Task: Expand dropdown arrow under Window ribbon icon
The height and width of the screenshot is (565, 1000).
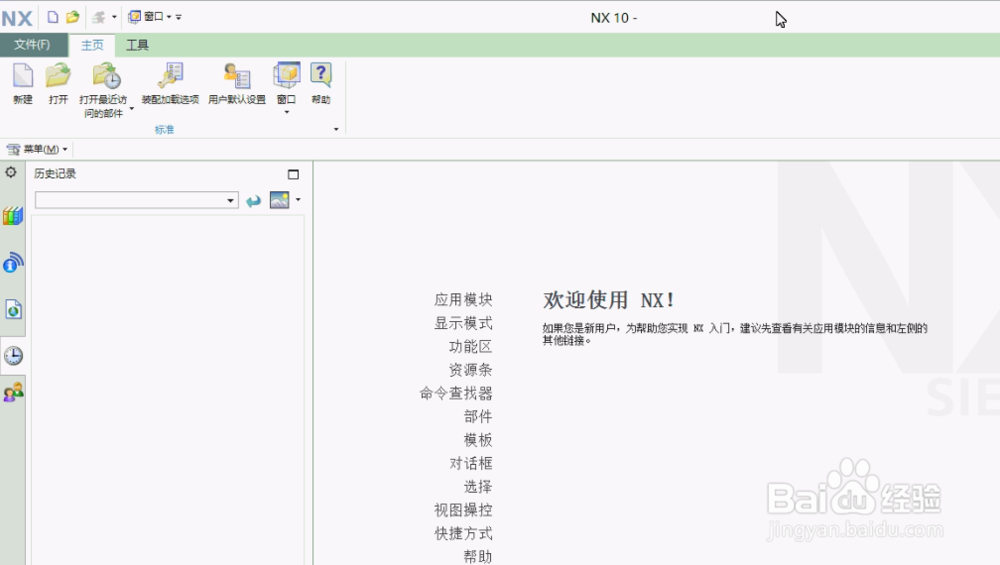Action: pos(287,112)
